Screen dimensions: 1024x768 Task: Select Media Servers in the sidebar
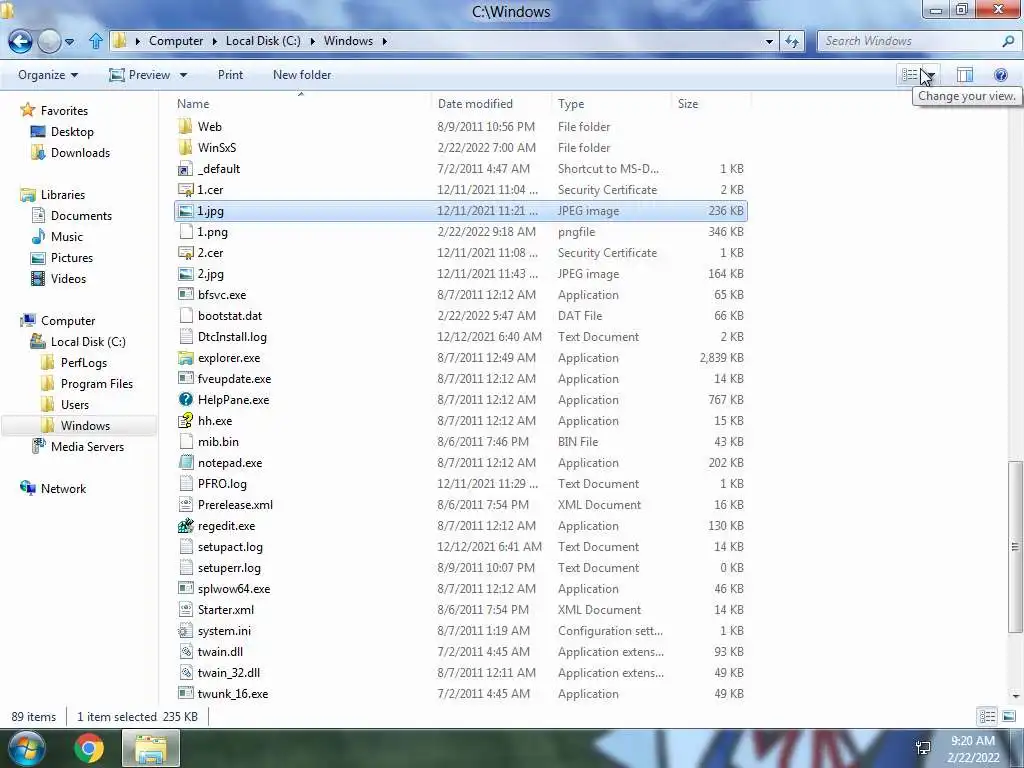pyautogui.click(x=87, y=447)
